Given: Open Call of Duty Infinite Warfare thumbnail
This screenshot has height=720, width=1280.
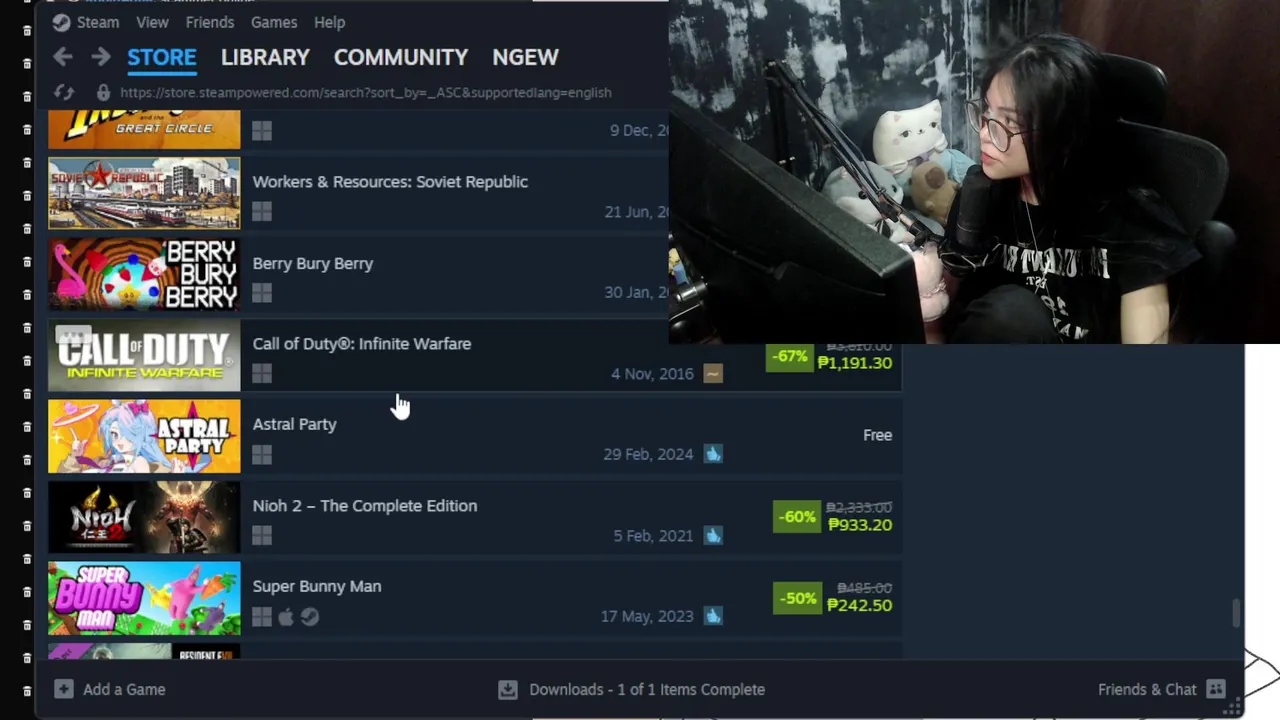Looking at the screenshot, I should point(144,355).
